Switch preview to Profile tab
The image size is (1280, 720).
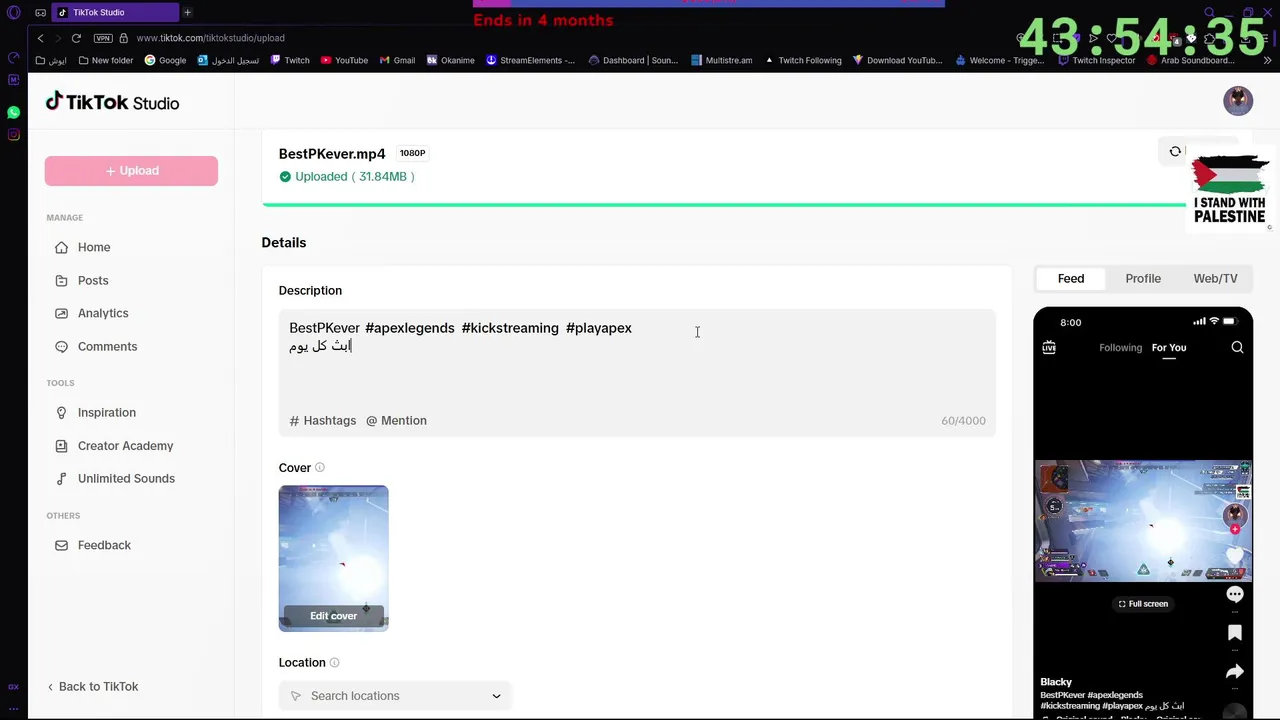(x=1143, y=278)
